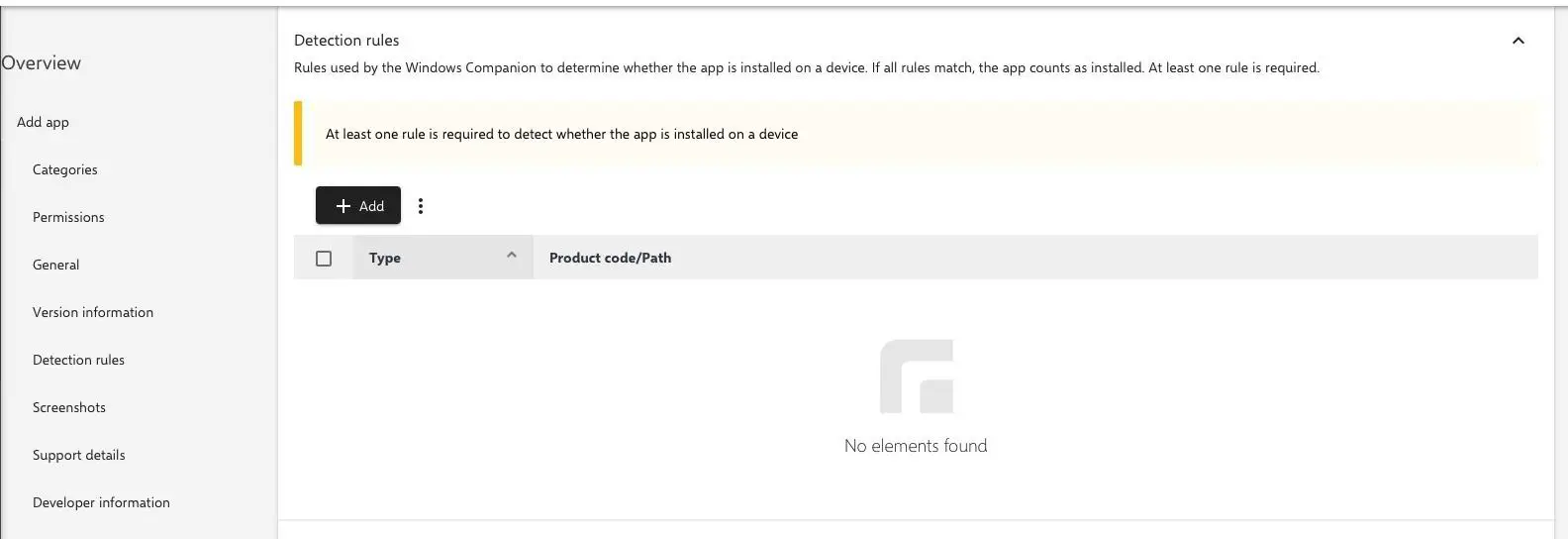Click the Product code/Path column header

610,259
